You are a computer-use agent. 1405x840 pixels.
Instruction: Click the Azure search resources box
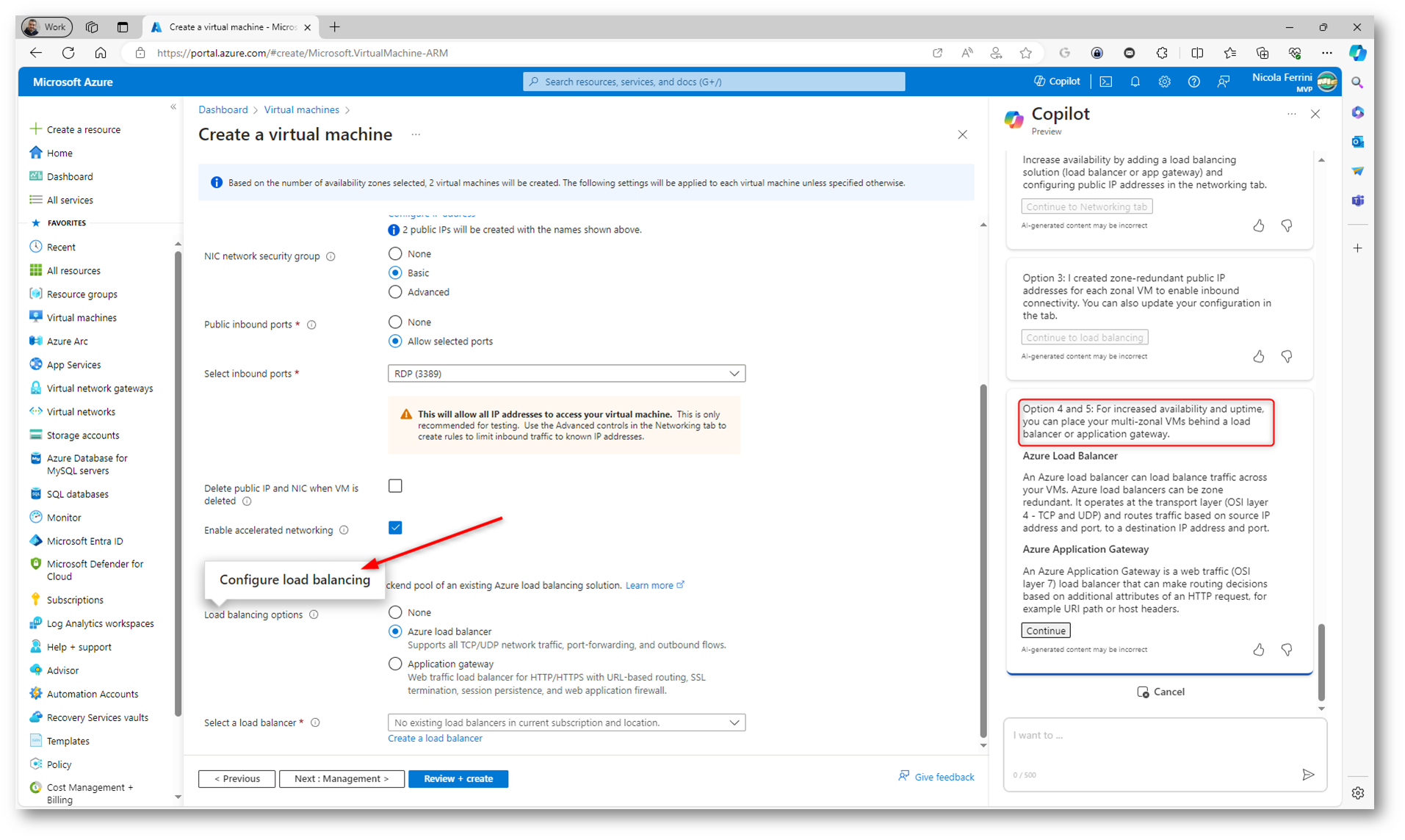(x=713, y=82)
